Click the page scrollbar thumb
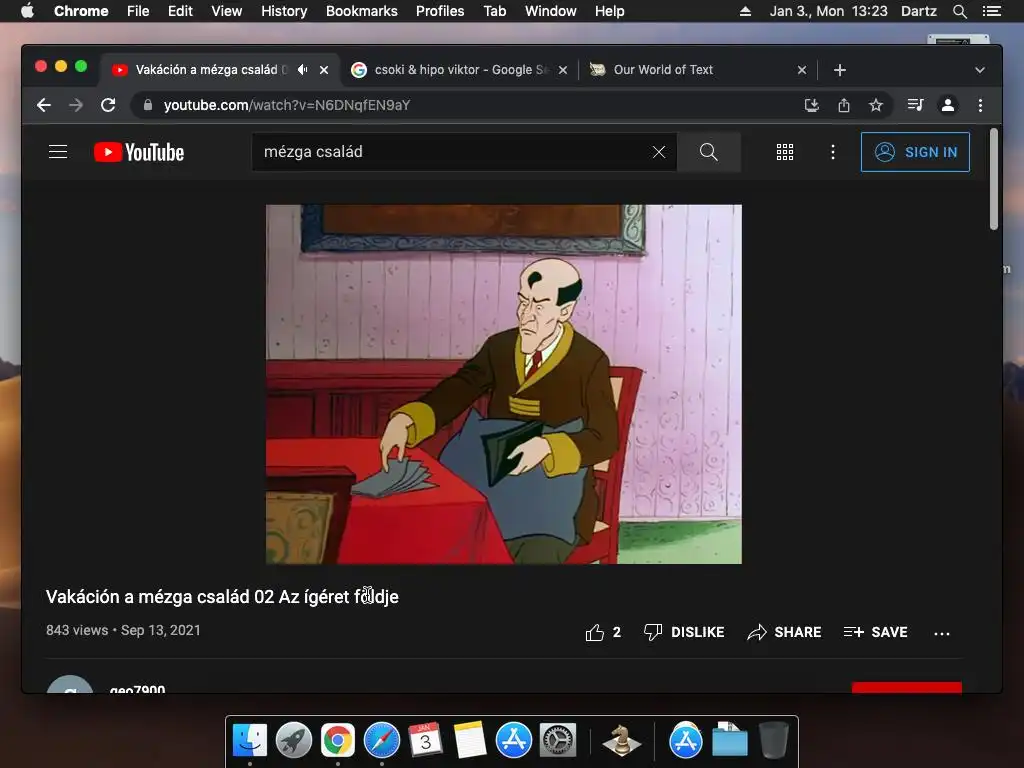 tap(993, 179)
